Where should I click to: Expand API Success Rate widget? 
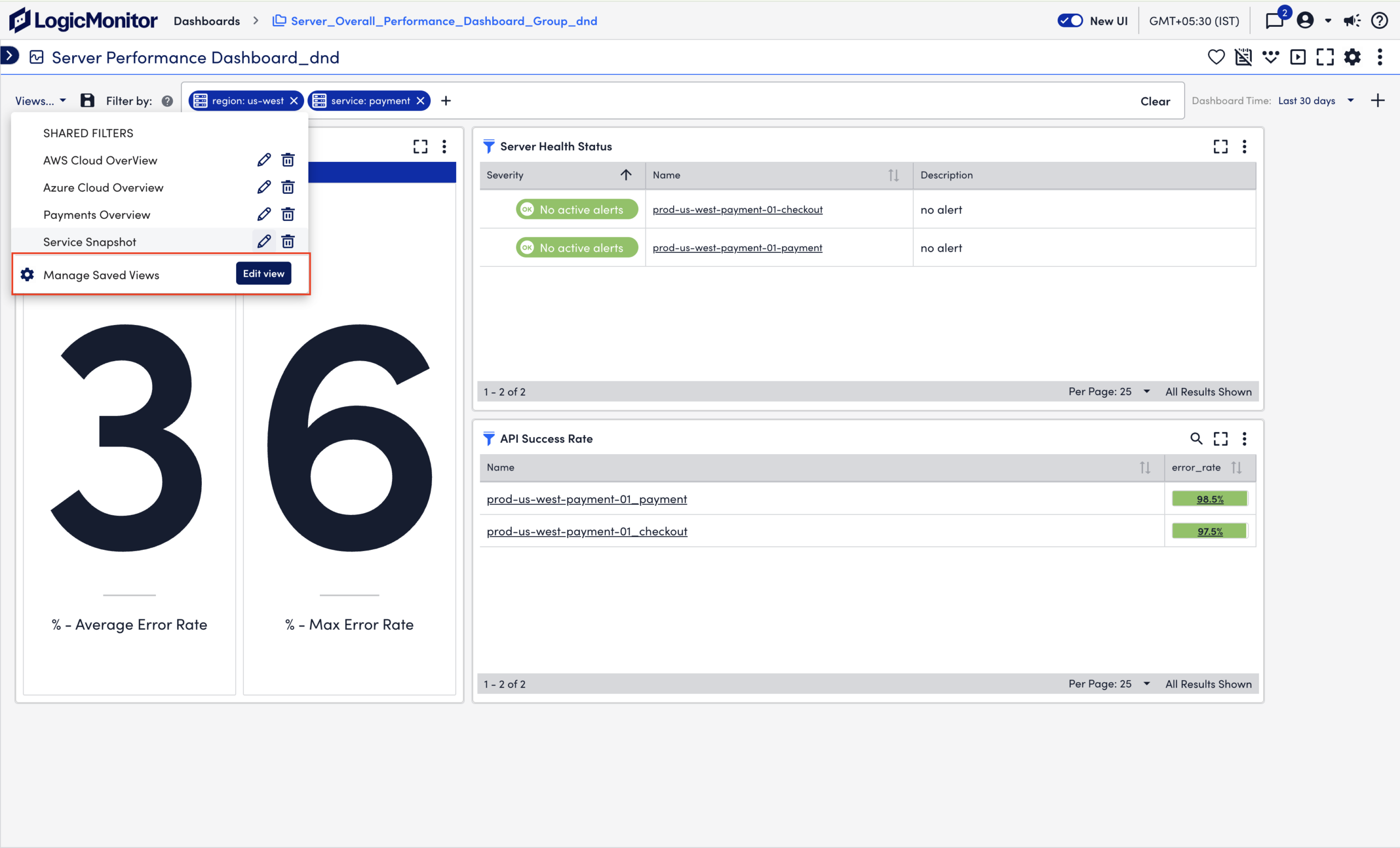tap(1221, 439)
